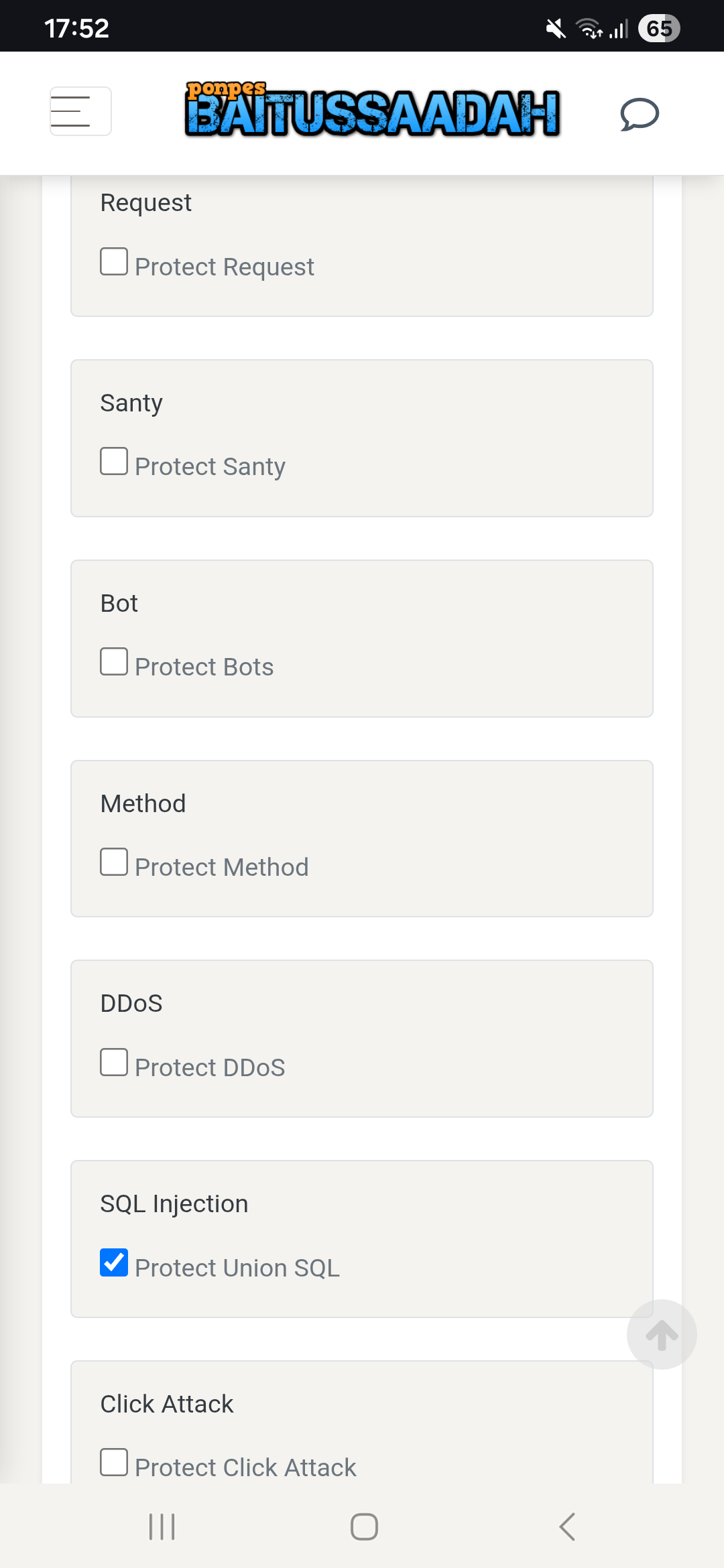Tap the muted sound status icon

click(x=556, y=29)
